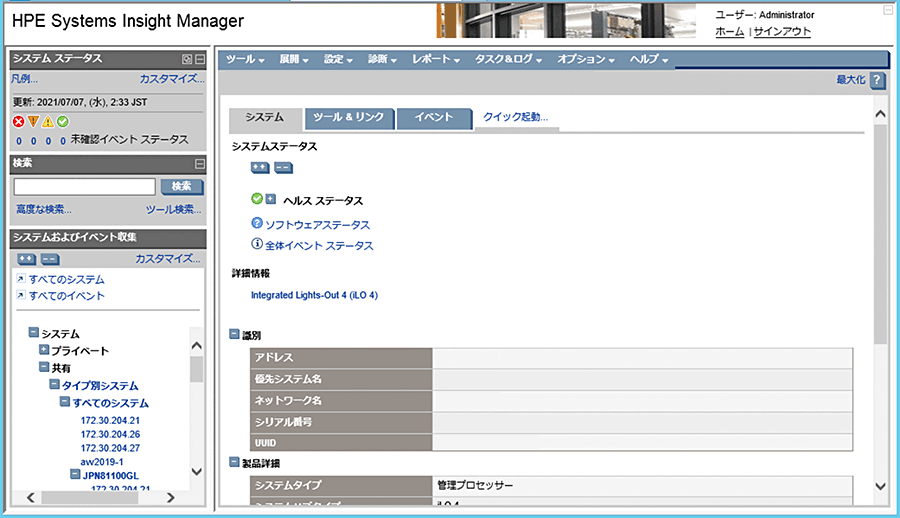Click the サインアウト link

[x=782, y=32]
